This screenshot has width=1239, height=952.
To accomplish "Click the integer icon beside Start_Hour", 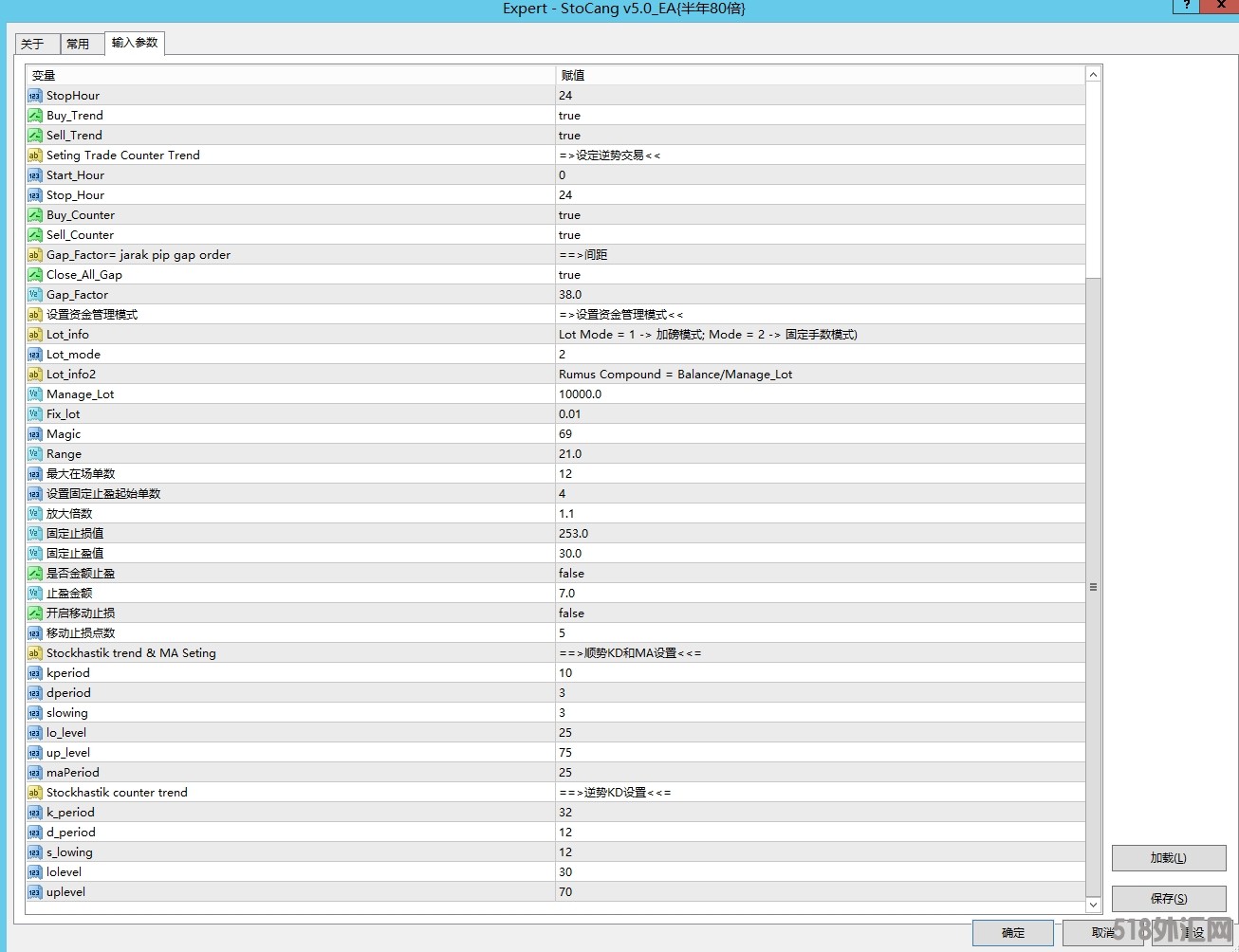I will tap(35, 175).
